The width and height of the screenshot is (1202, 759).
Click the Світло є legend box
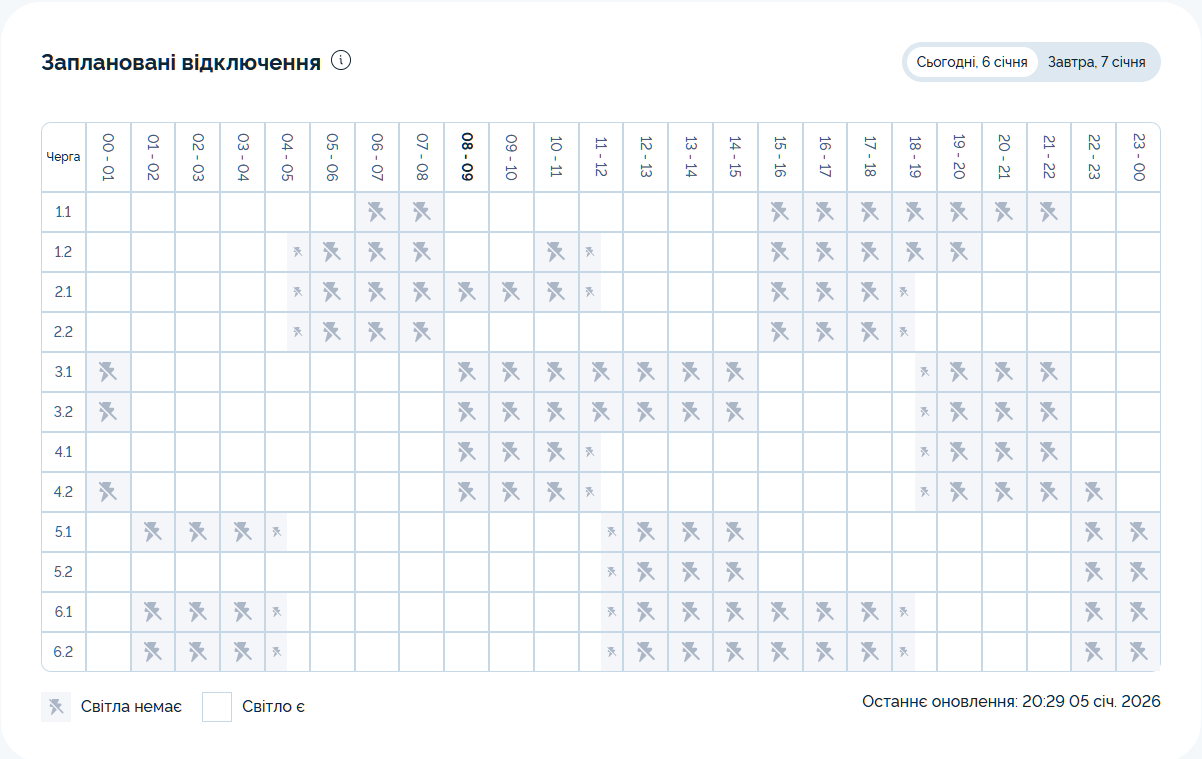(217, 707)
